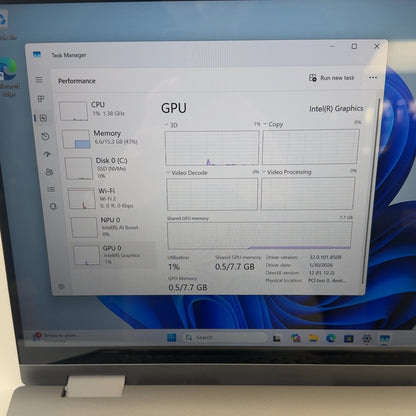
Task: Click the CPU mini graph thumbnail
Action: (x=73, y=111)
